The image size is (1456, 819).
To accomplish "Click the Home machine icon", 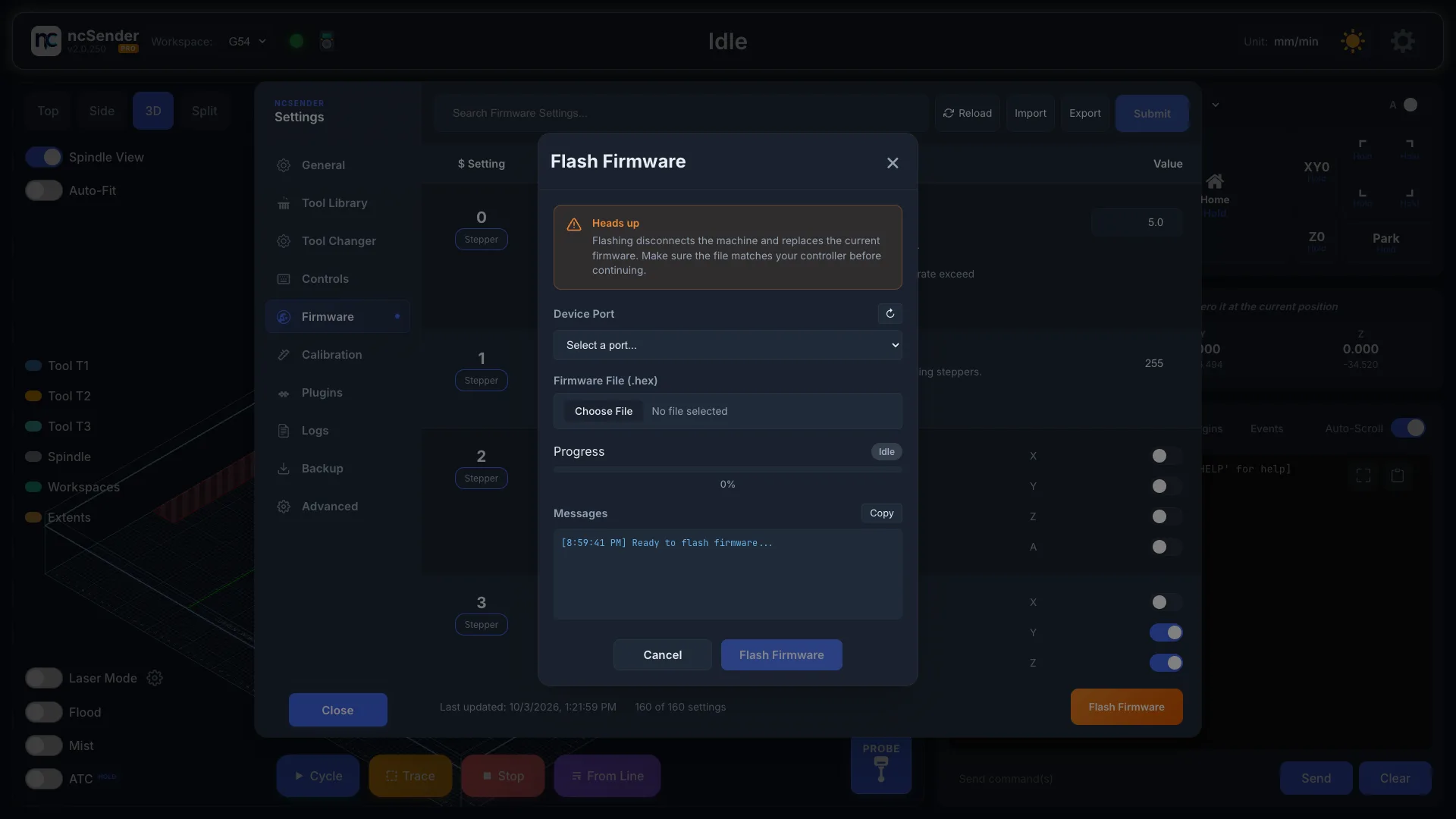I will [1215, 182].
